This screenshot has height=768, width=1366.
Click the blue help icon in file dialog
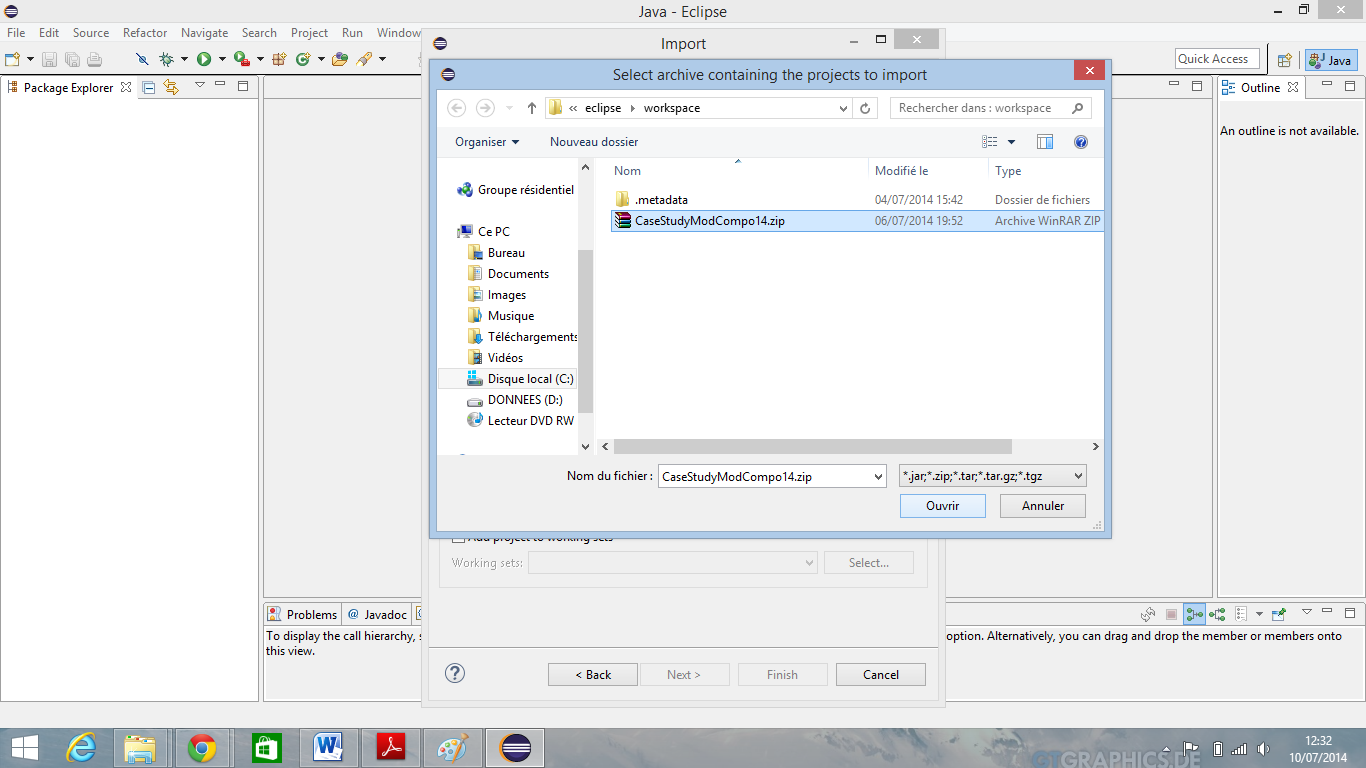pyautogui.click(x=1080, y=142)
